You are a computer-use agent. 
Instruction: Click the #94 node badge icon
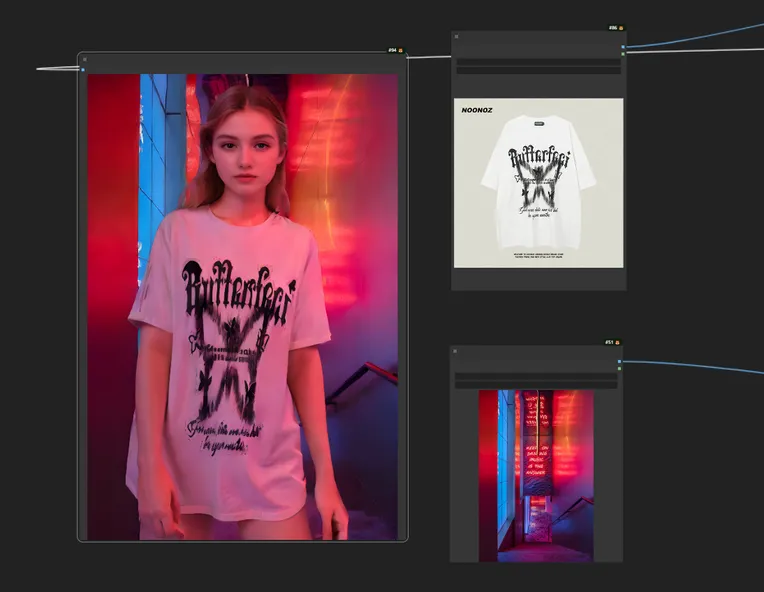[x=400, y=50]
